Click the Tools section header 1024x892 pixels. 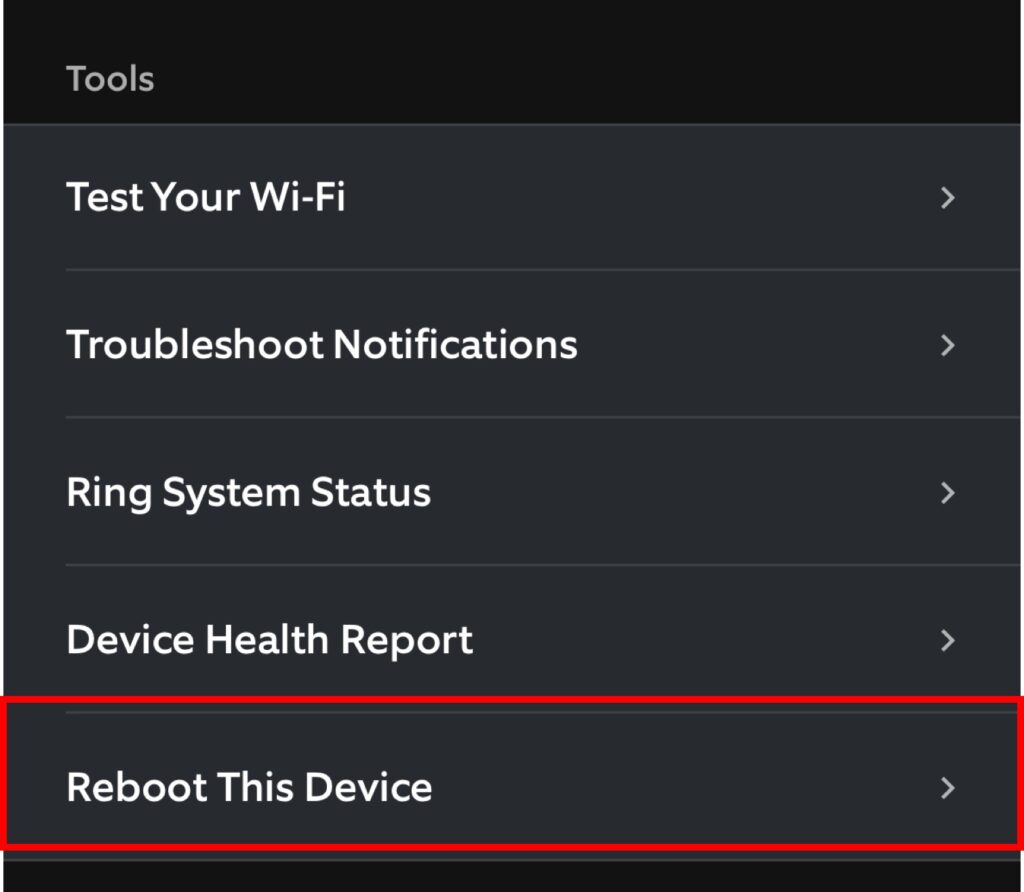point(110,78)
